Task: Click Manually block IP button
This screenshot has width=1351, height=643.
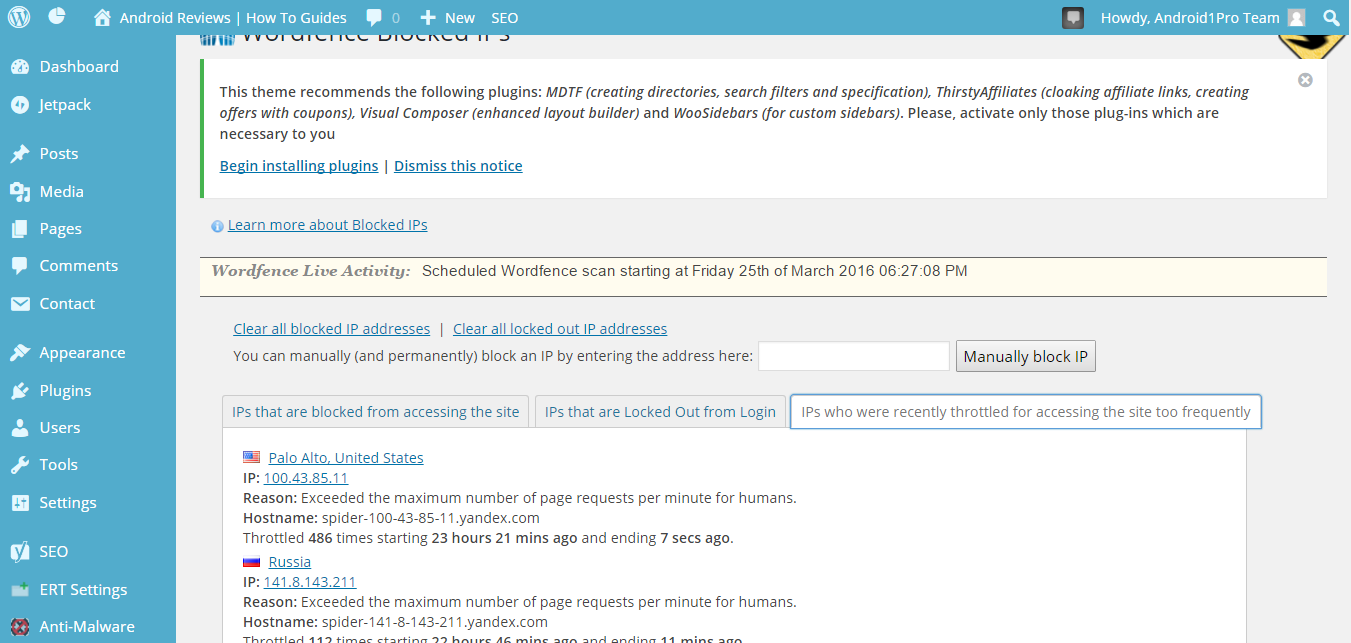Action: (1026, 357)
